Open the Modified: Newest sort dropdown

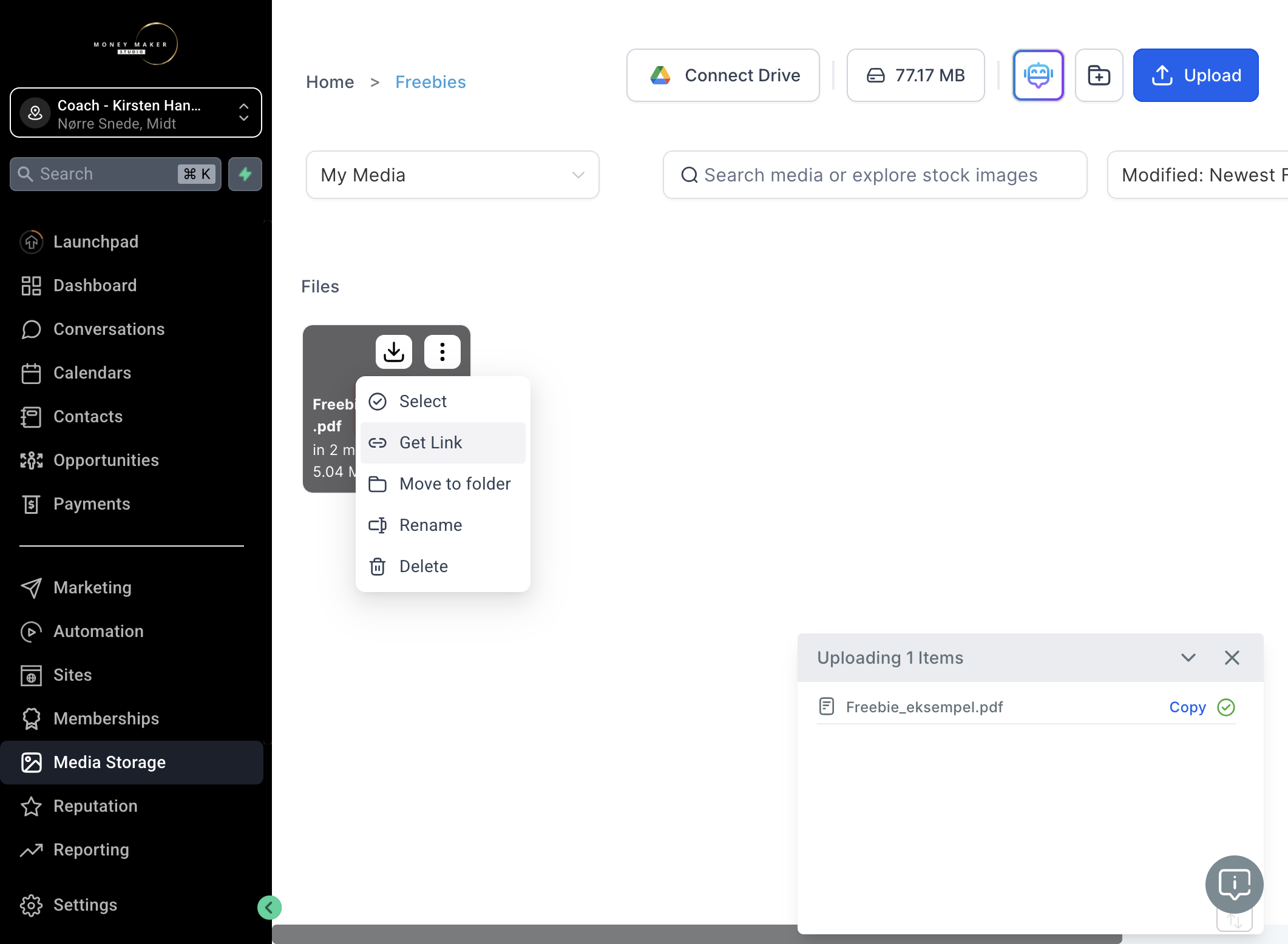click(x=1198, y=175)
